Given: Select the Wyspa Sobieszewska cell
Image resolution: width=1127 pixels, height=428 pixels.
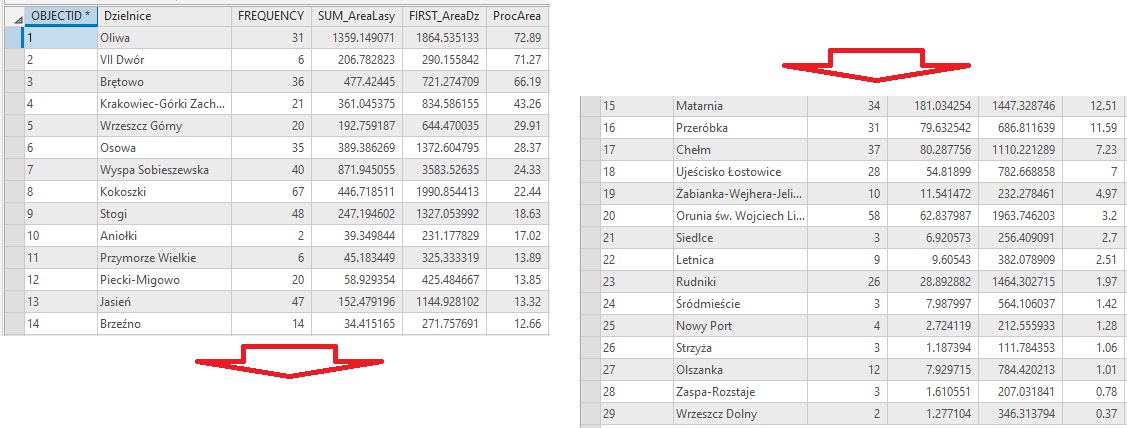Looking at the screenshot, I should tap(163, 169).
